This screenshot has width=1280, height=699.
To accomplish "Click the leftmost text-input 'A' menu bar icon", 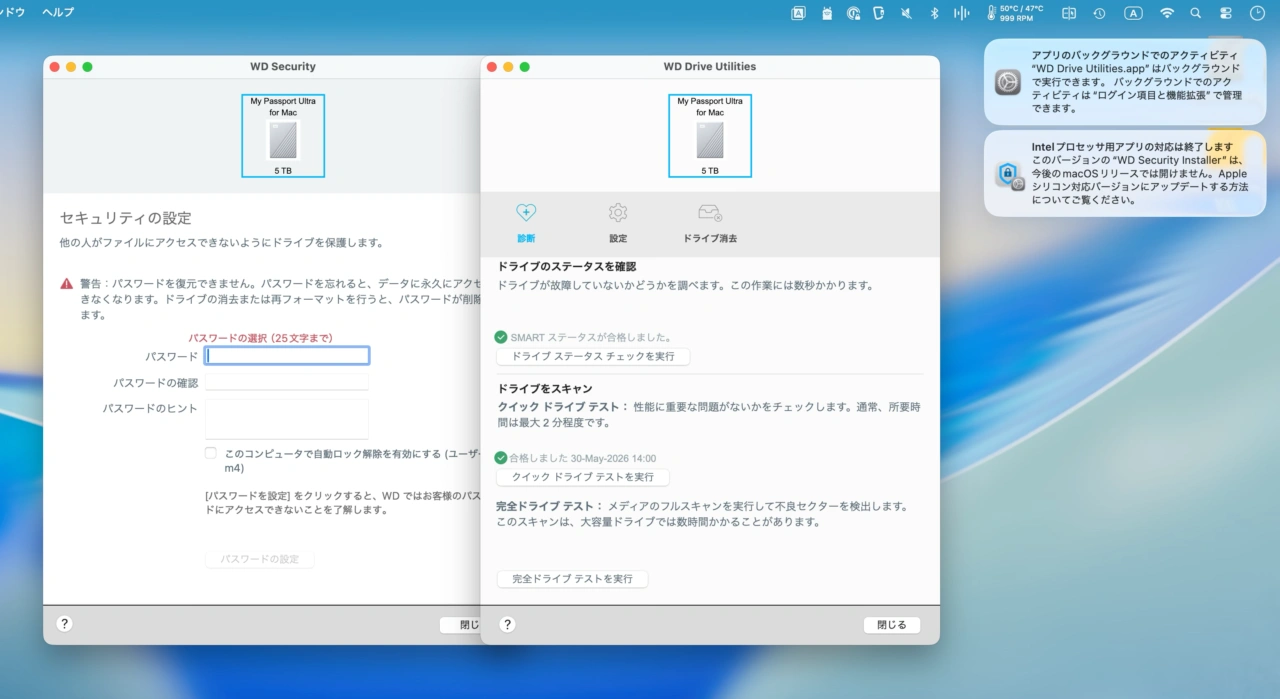I will [x=798, y=13].
